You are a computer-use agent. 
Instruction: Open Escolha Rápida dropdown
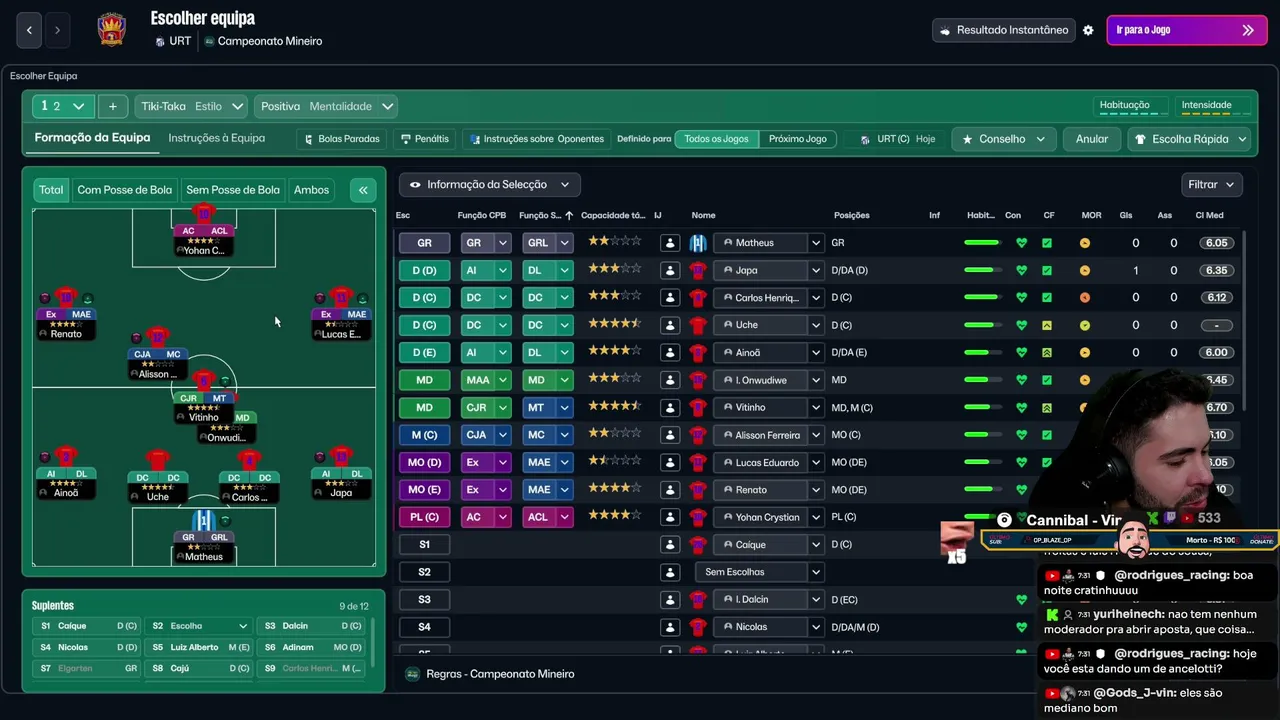[1190, 139]
